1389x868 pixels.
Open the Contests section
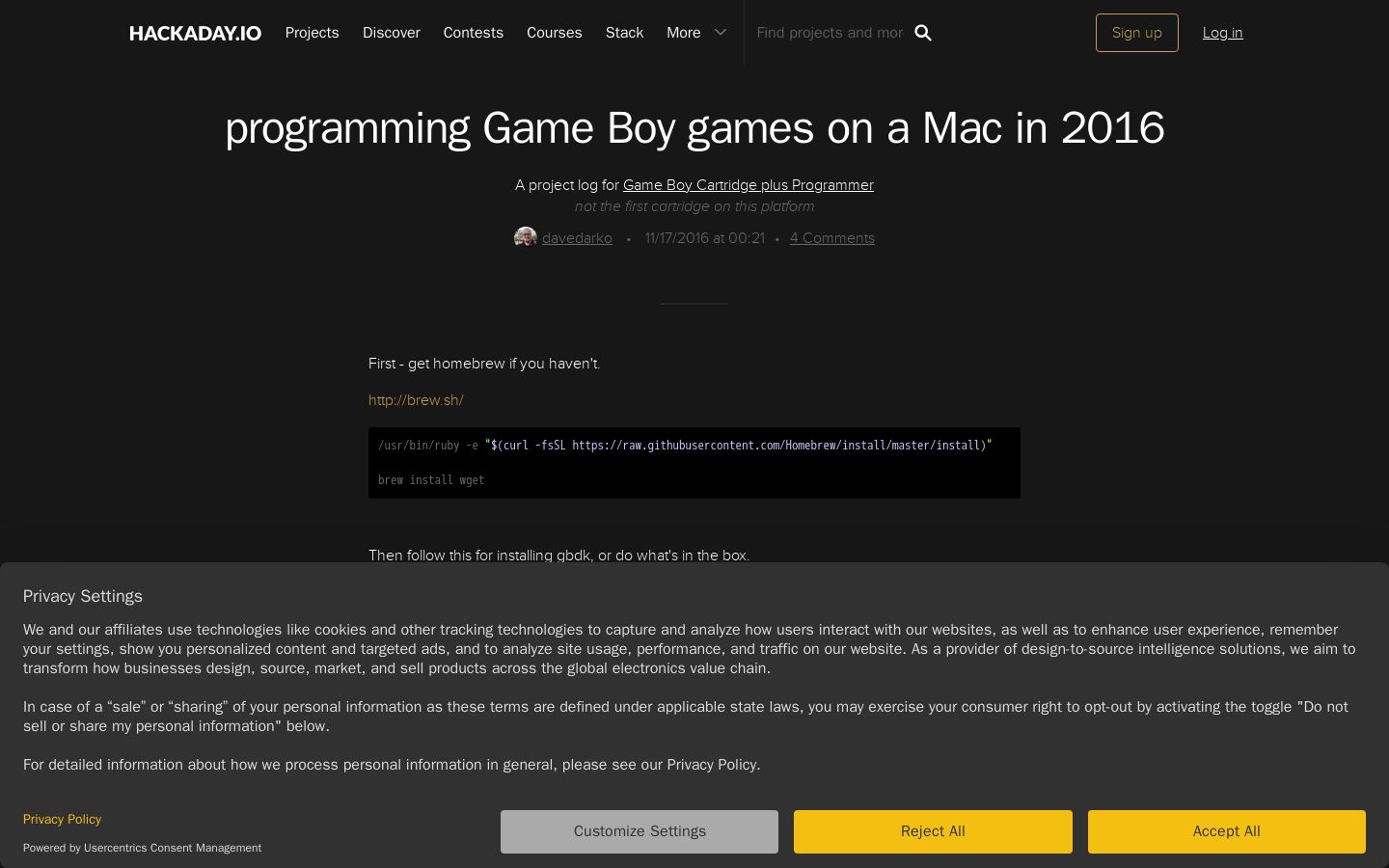pos(474,33)
